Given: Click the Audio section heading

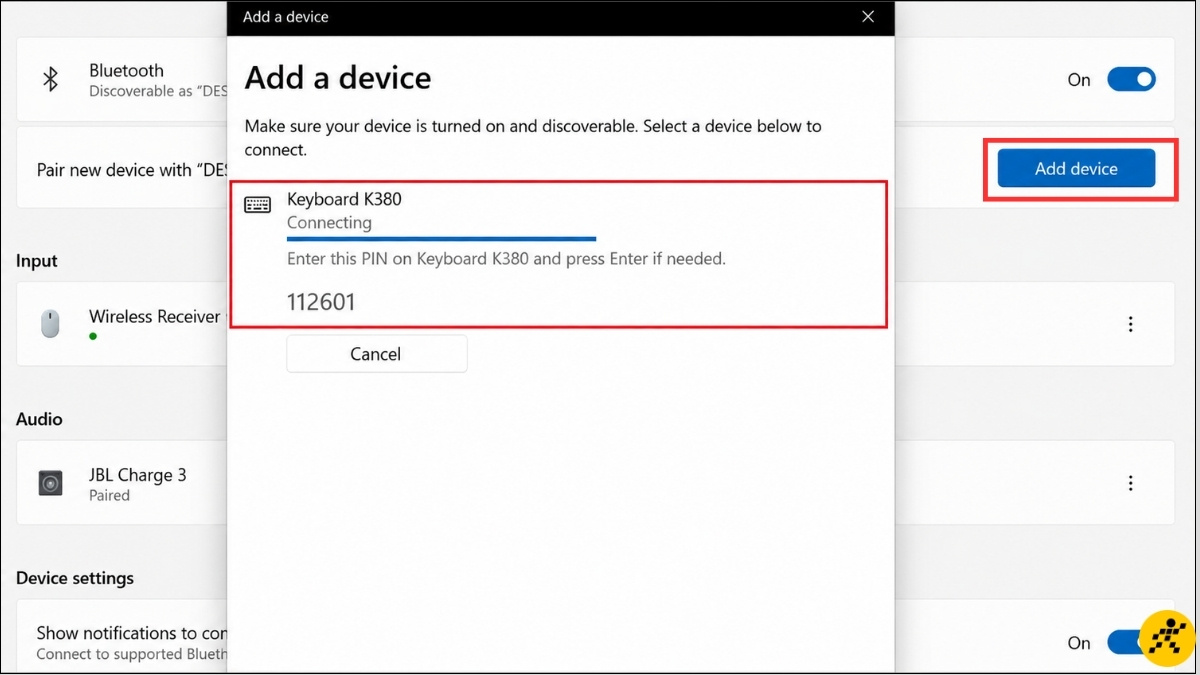Looking at the screenshot, I should (x=39, y=419).
